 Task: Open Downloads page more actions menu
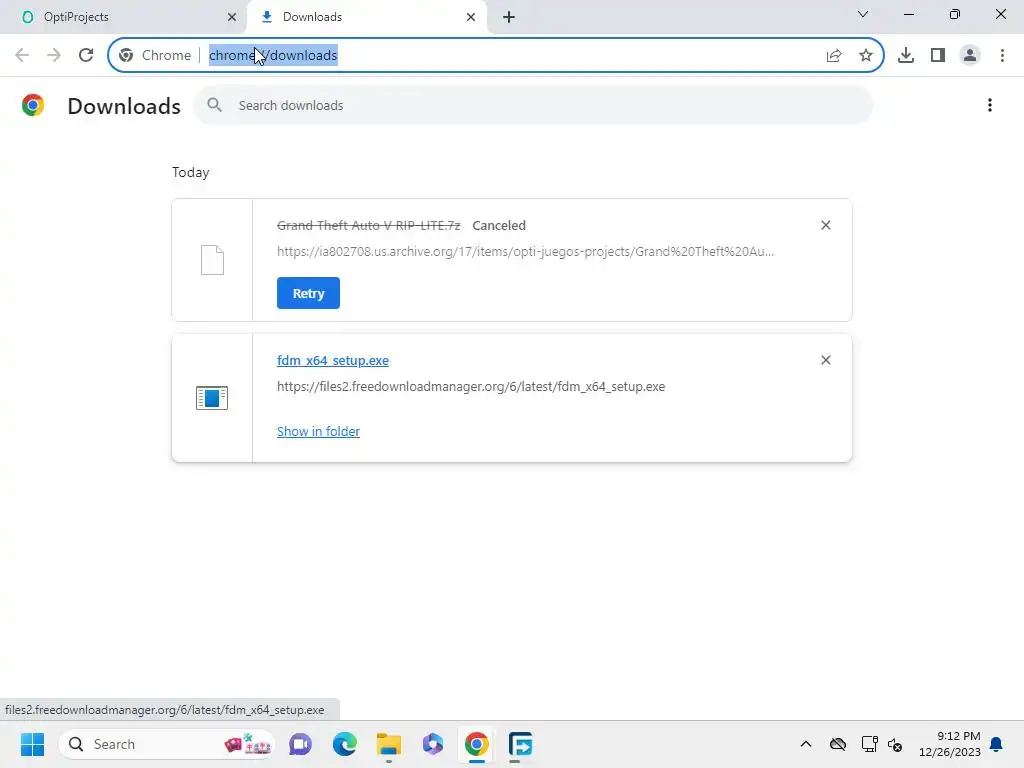[989, 105]
